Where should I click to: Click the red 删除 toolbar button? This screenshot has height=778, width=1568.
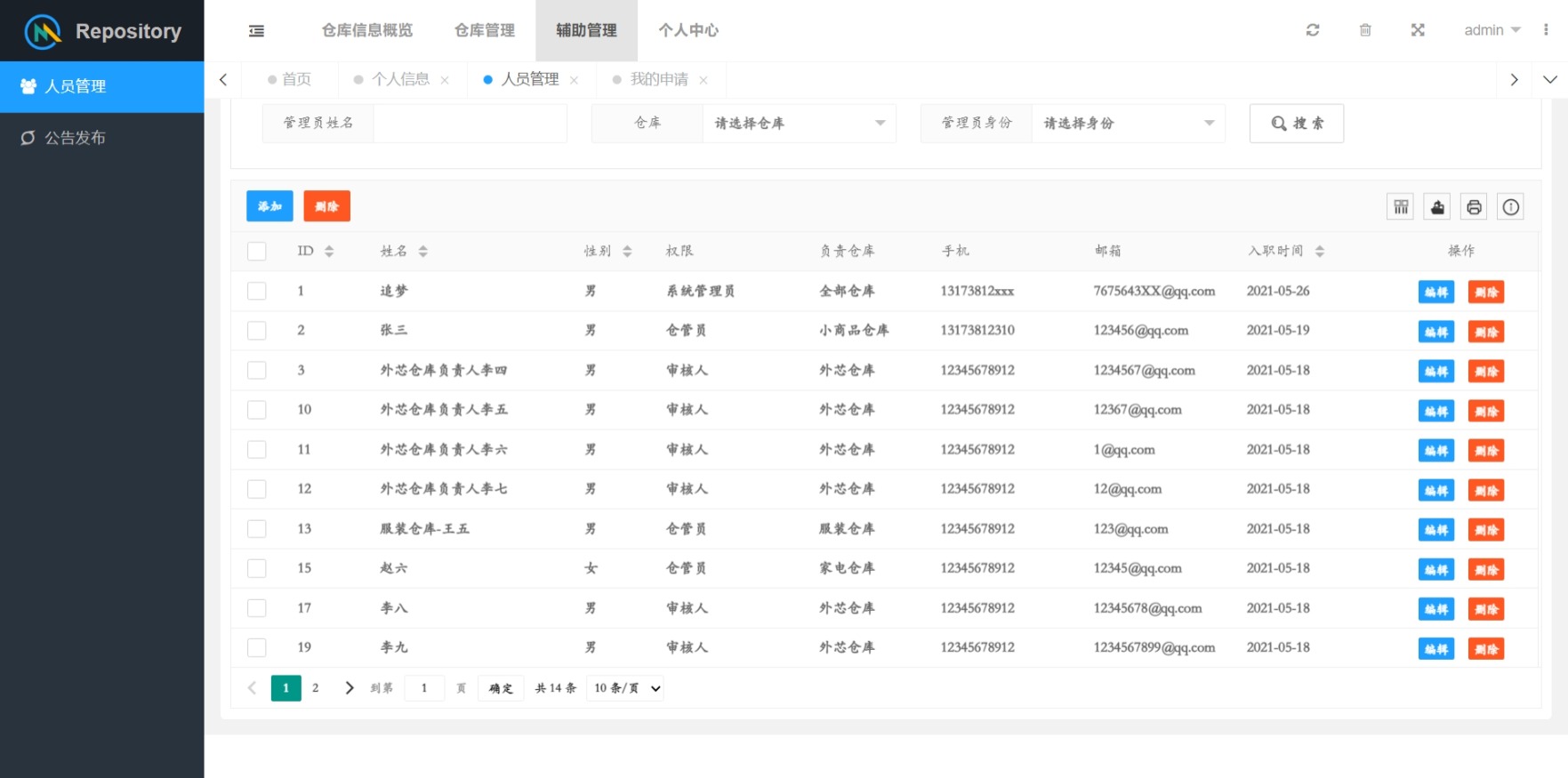point(326,206)
